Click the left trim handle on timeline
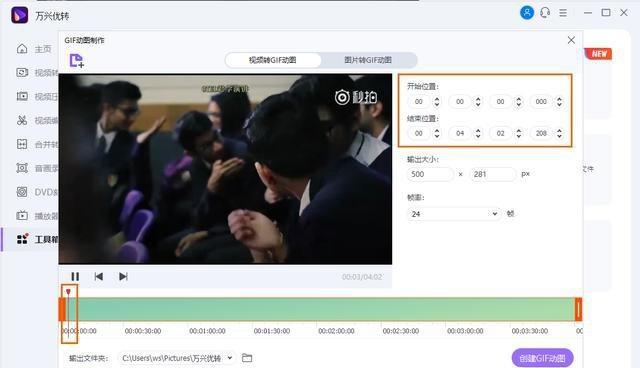 pos(62,309)
